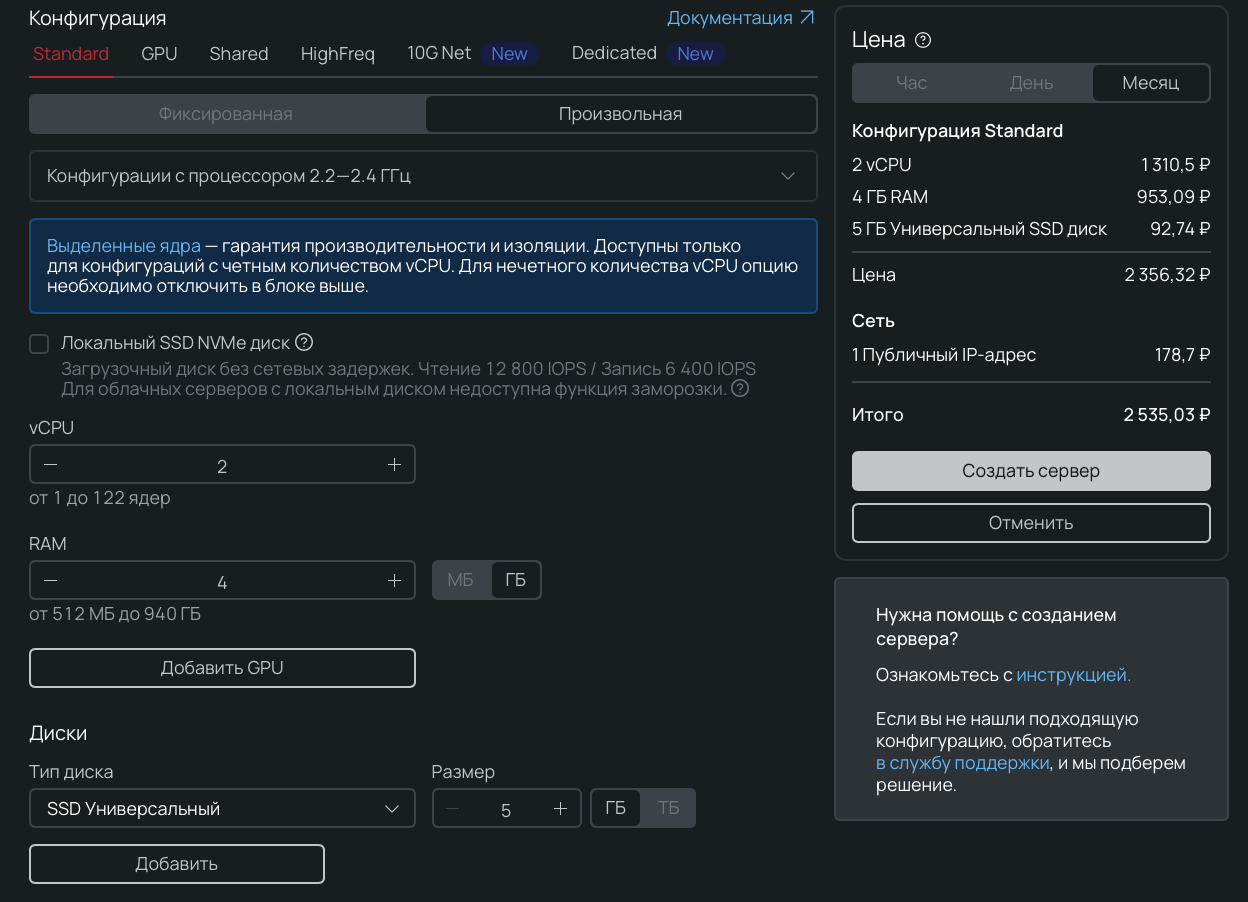Increase vCPU count with plus icon
The image size is (1248, 902).
pyautogui.click(x=394, y=465)
